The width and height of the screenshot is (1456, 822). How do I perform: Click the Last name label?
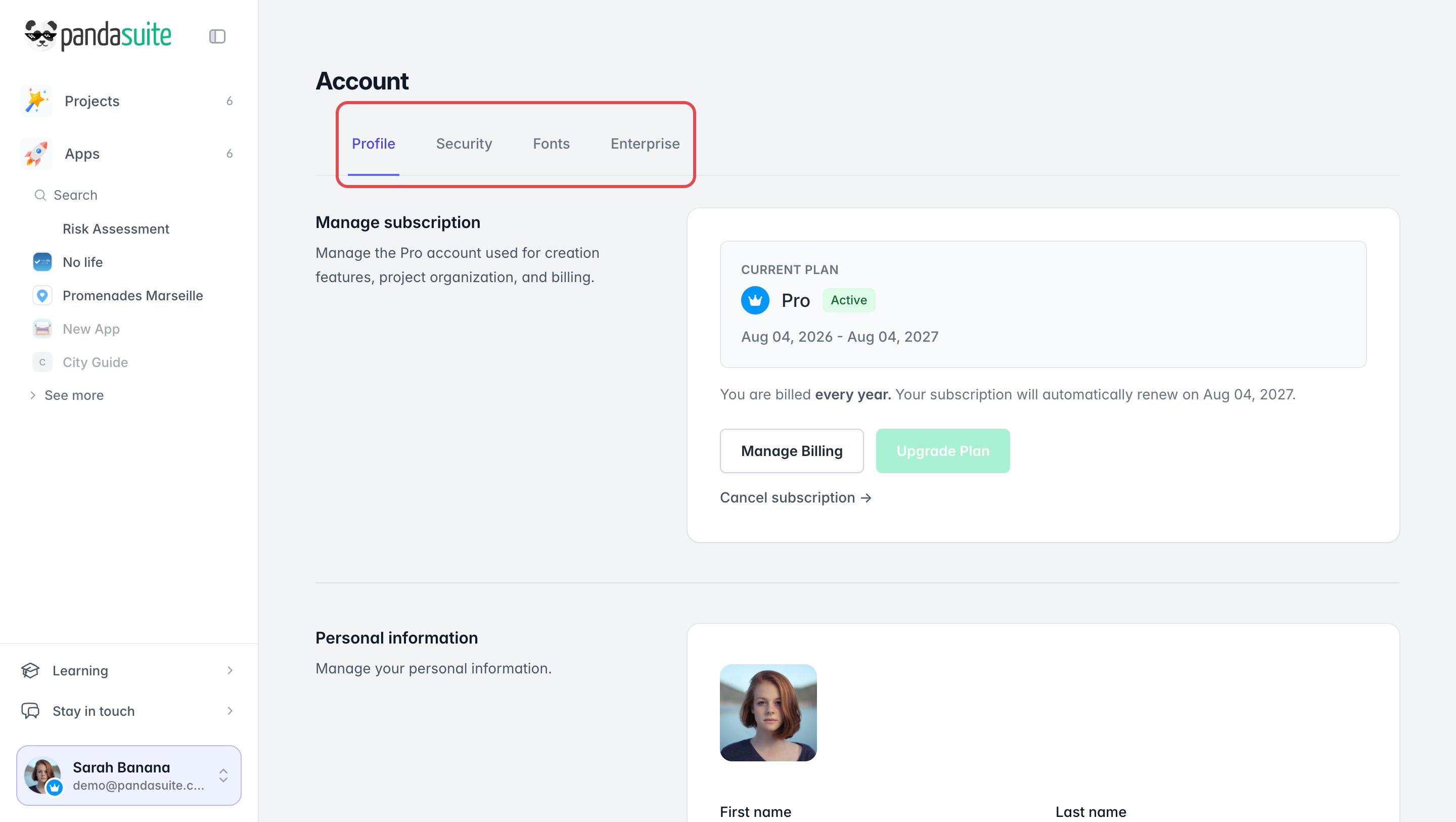click(x=1091, y=812)
